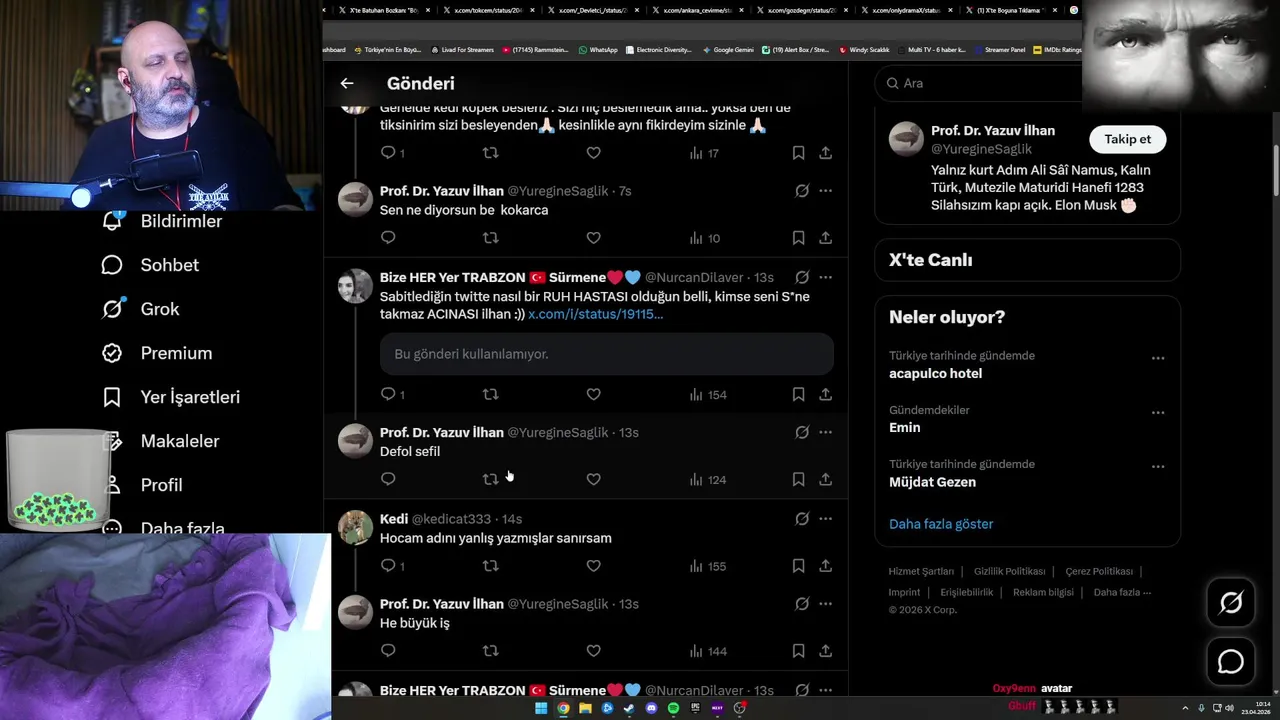Open Grok icon on NurcanDilaver RUH HASTASI post
The width and height of the screenshot is (1280, 720).
point(802,277)
